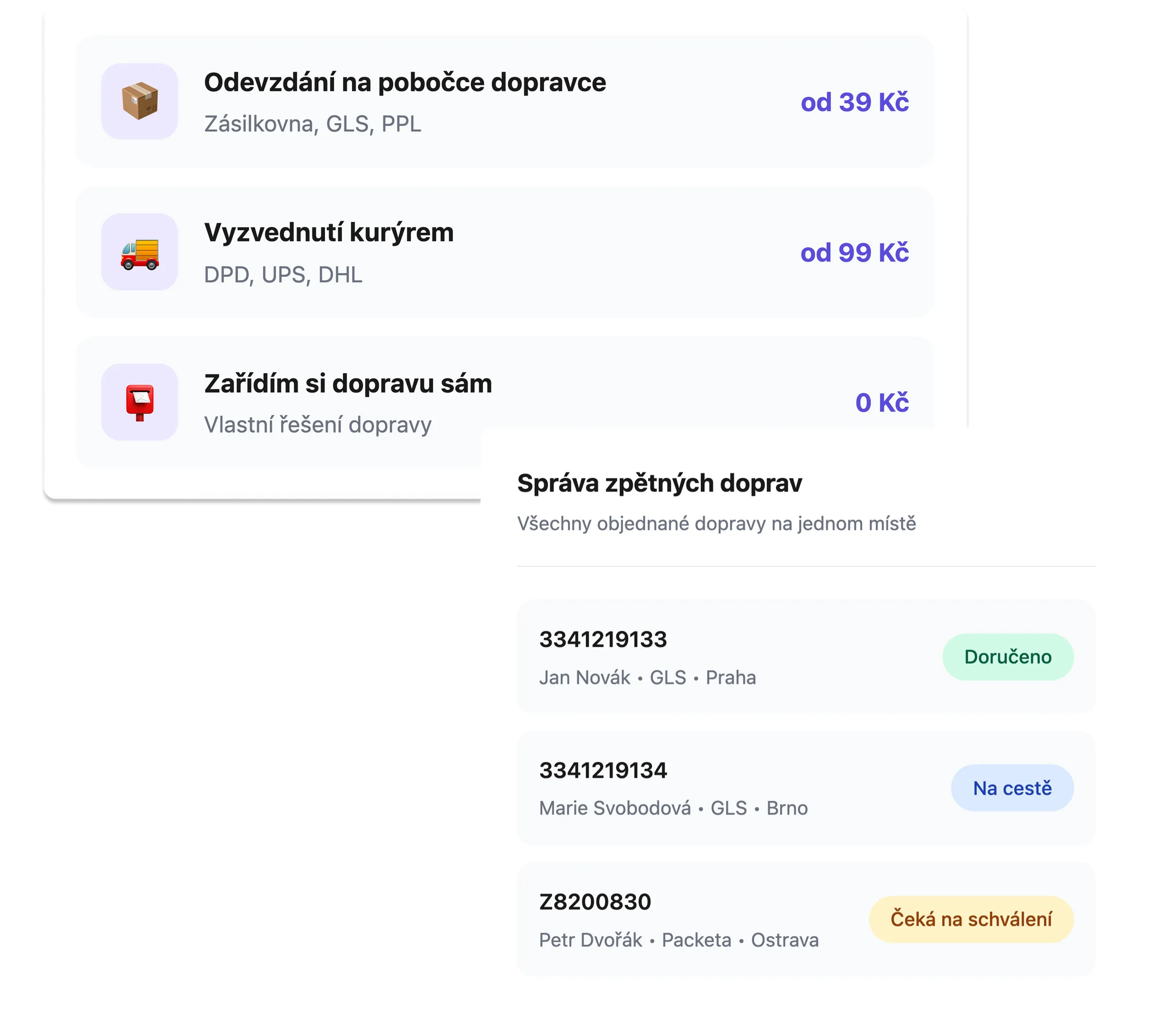
Task: Click the green "Doručeno" status badge
Action: pos(1008,657)
